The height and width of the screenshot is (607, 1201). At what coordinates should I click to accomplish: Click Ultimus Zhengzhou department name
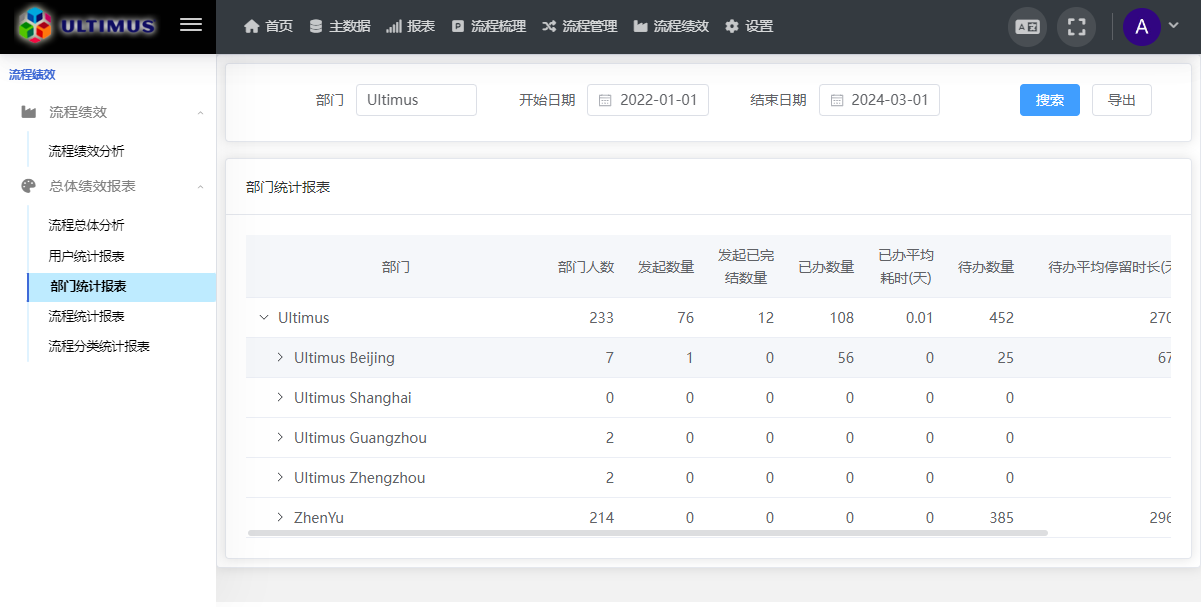360,478
